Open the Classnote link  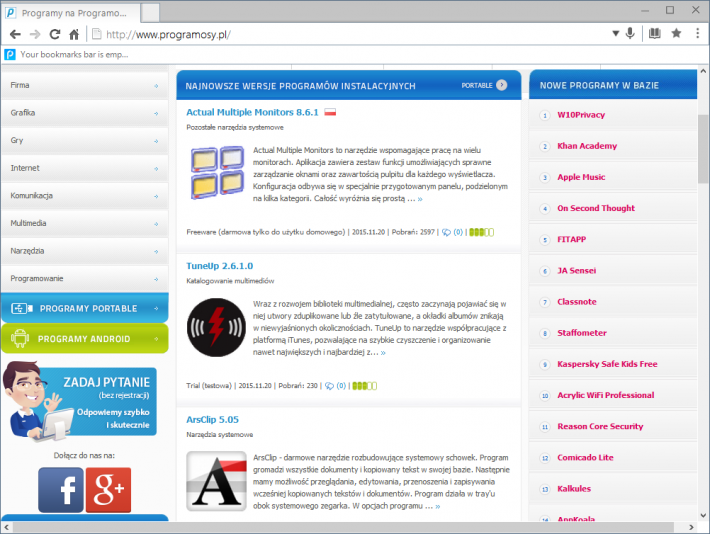576,302
